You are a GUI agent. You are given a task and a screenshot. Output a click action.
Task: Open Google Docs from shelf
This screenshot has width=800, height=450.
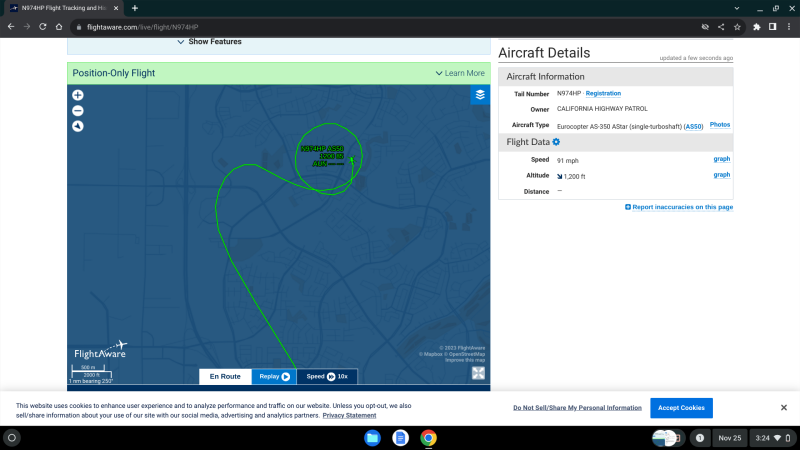(401, 438)
